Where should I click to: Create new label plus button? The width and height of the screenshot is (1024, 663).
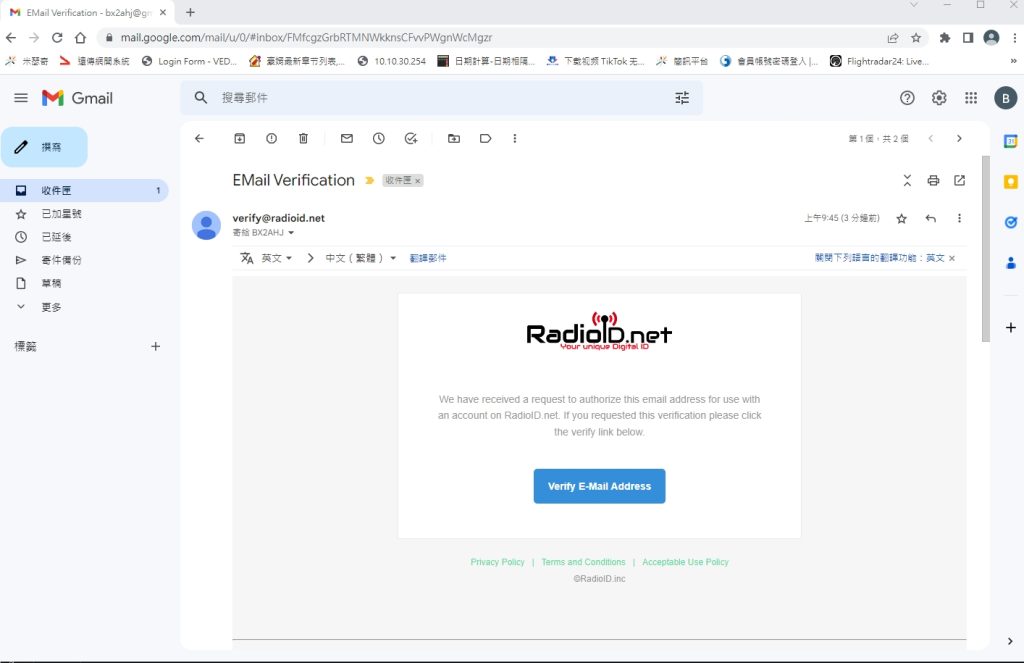(x=155, y=346)
